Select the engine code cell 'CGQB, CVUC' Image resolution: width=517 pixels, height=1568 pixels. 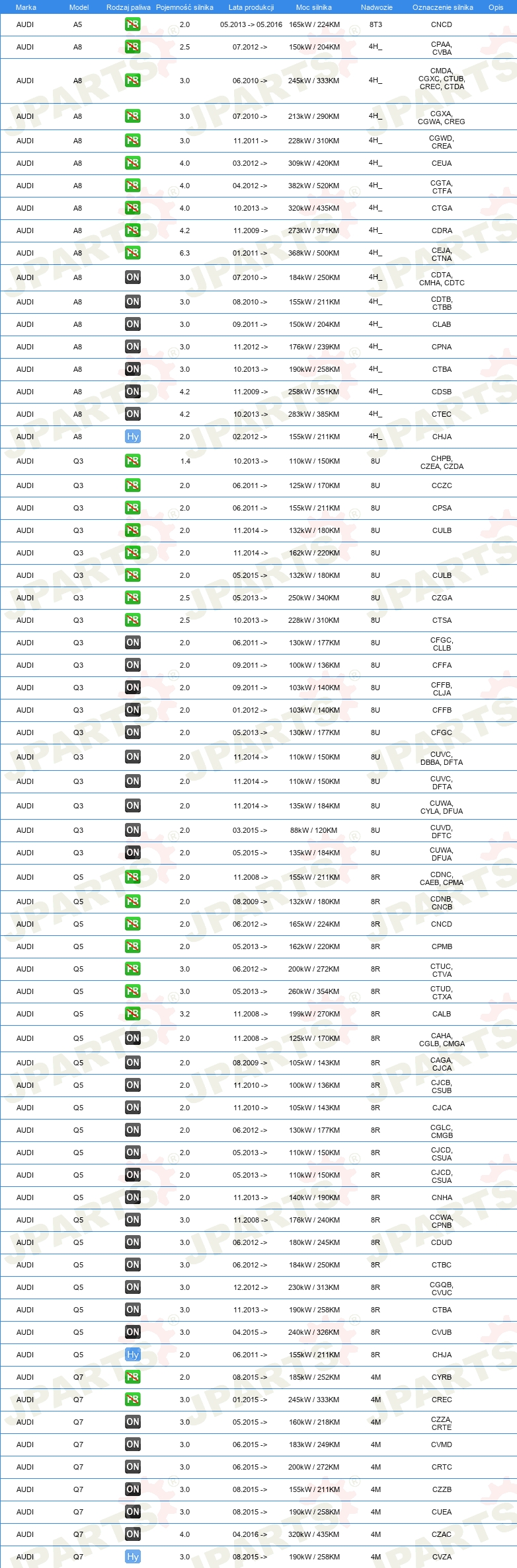coord(442,1289)
